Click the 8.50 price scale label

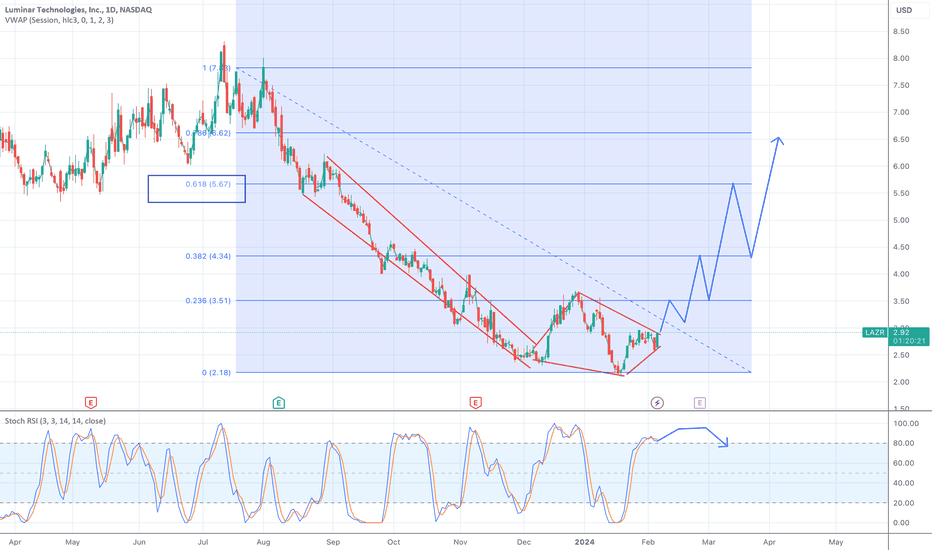tap(901, 32)
